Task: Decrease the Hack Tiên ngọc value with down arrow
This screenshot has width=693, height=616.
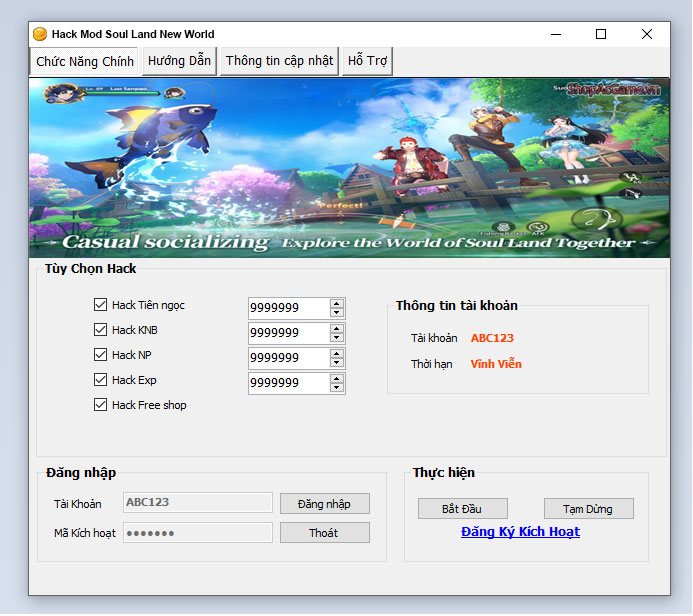Action: (337, 312)
